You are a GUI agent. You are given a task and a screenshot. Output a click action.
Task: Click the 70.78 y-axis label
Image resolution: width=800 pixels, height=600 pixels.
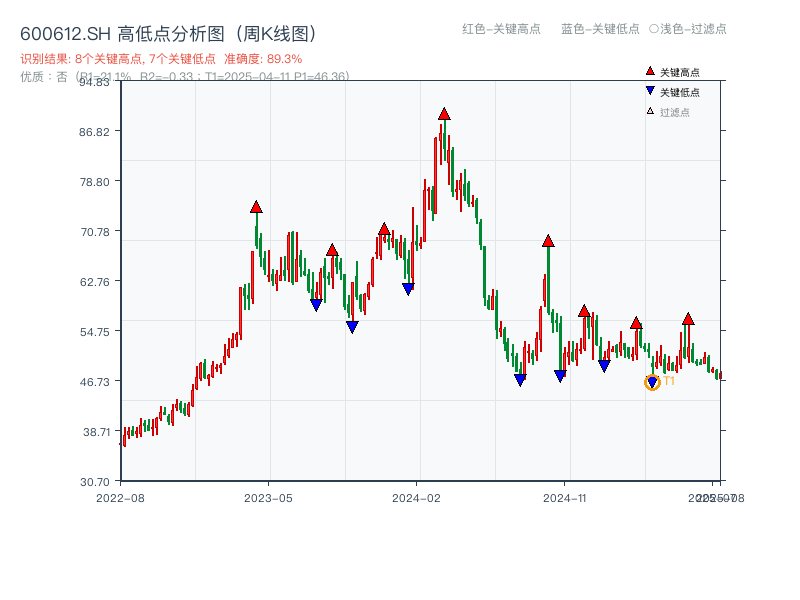click(x=95, y=232)
